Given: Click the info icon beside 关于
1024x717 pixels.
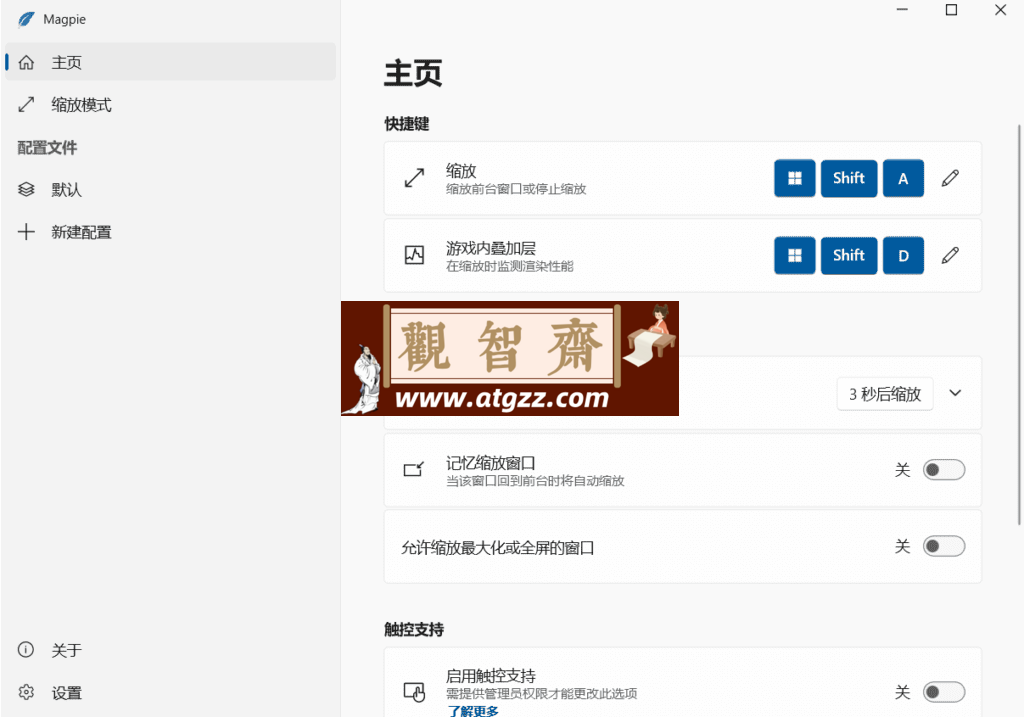Looking at the screenshot, I should [x=26, y=650].
